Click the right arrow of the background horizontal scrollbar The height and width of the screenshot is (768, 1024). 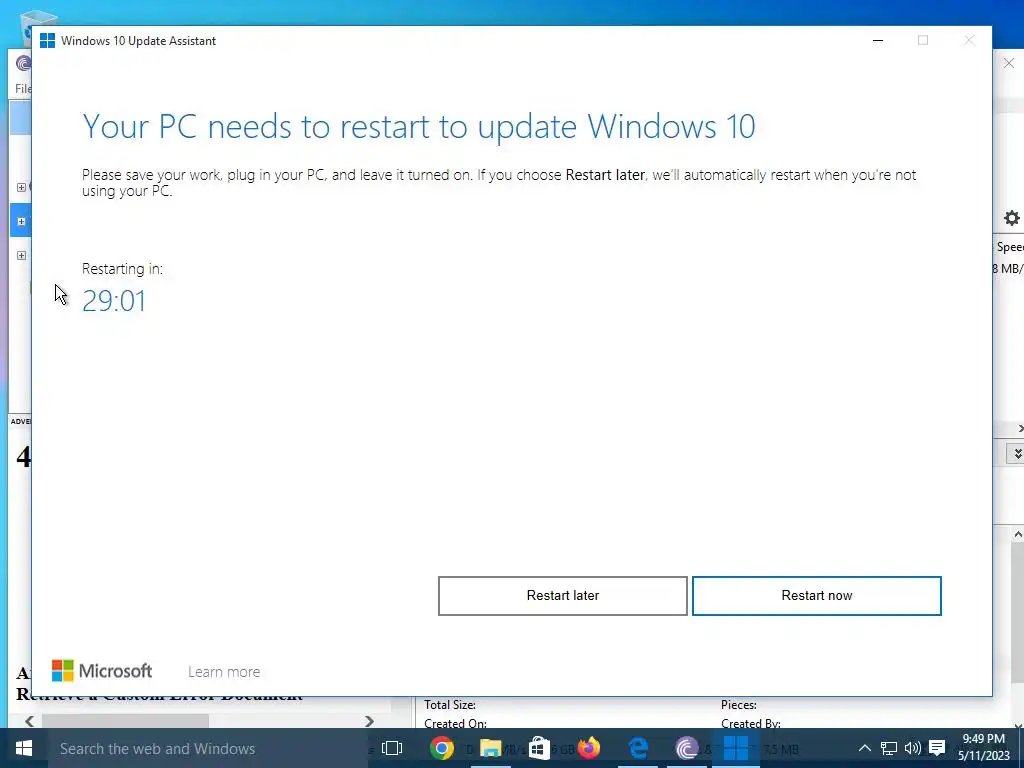[x=370, y=721]
